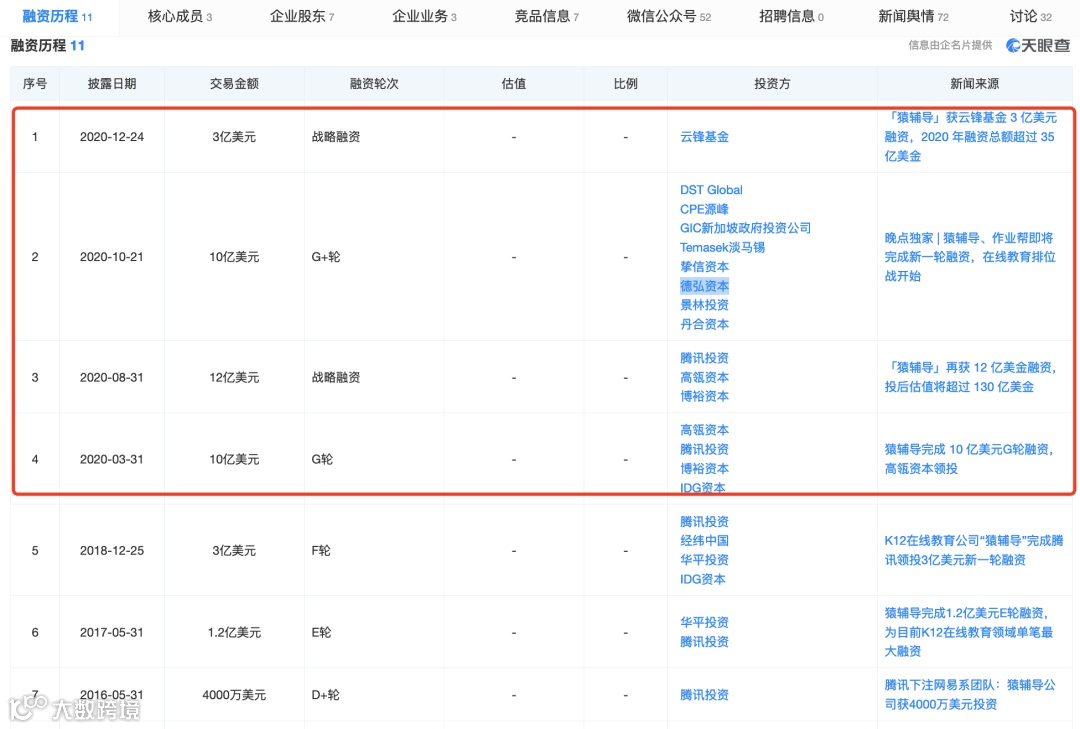This screenshot has width=1080, height=729.
Task: Open 高瓴资本 in the 2020-08-31 row
Action: [x=704, y=377]
